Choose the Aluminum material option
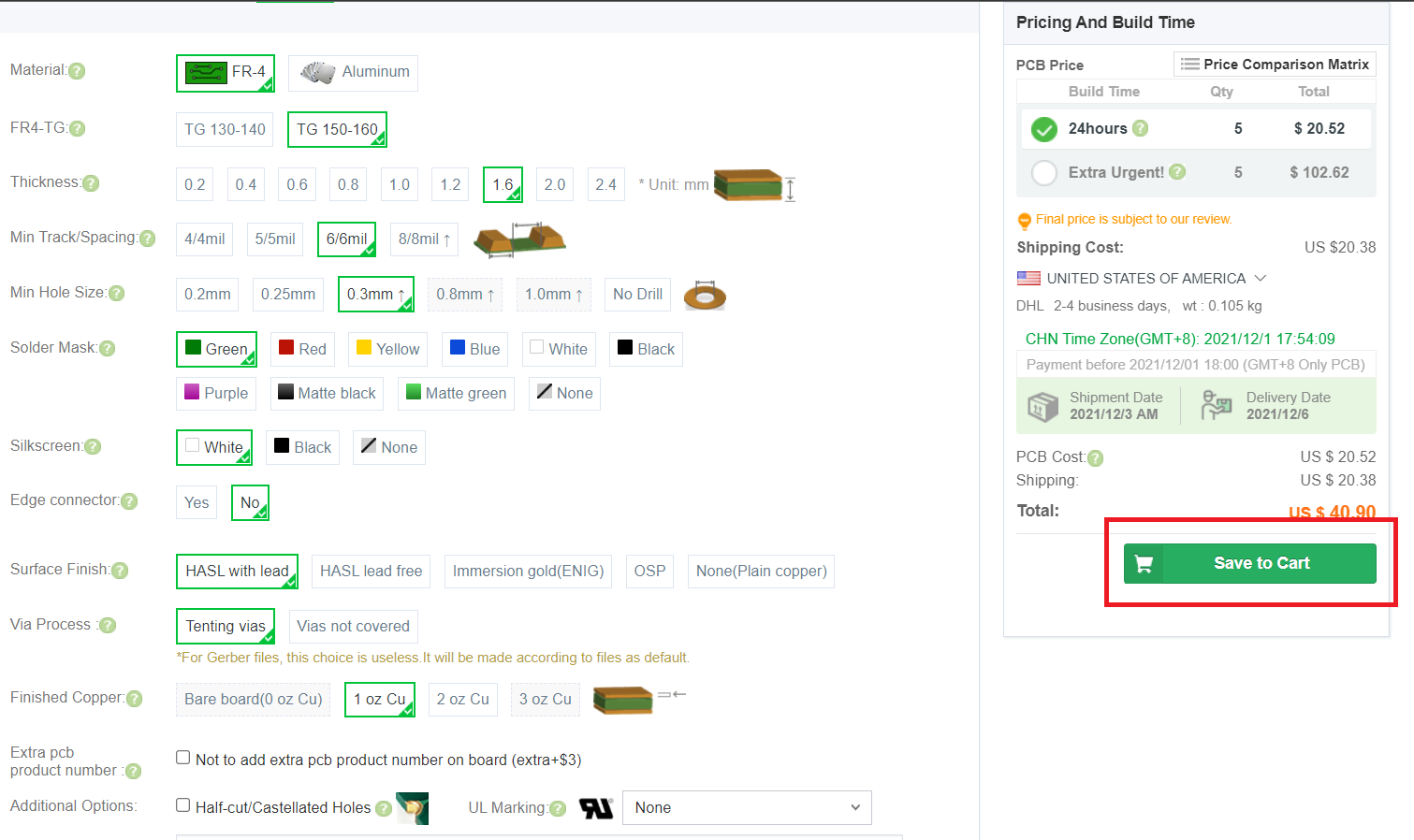 353,72
